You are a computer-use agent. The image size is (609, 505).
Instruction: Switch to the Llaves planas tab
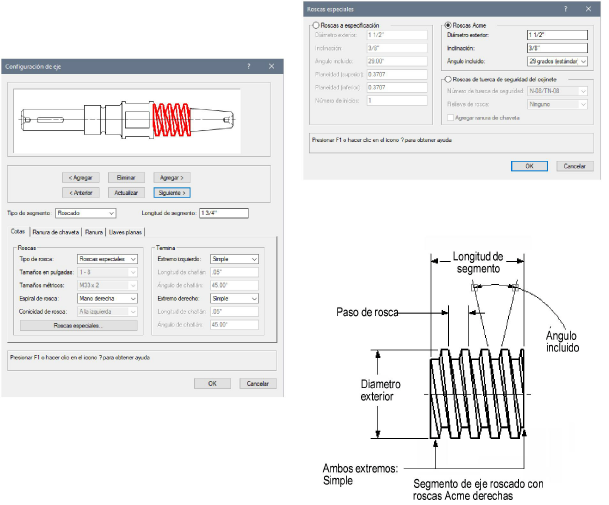pos(125,232)
